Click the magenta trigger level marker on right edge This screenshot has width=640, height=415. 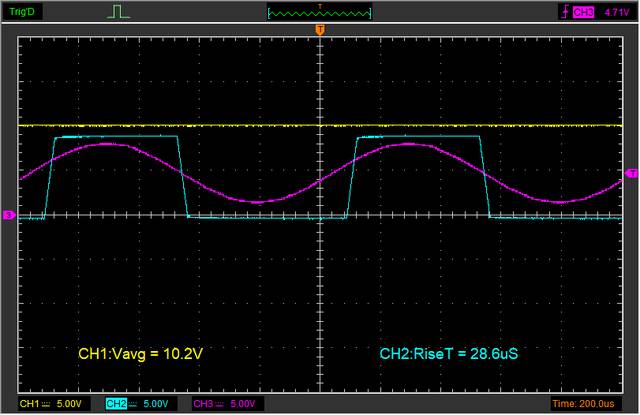631,173
